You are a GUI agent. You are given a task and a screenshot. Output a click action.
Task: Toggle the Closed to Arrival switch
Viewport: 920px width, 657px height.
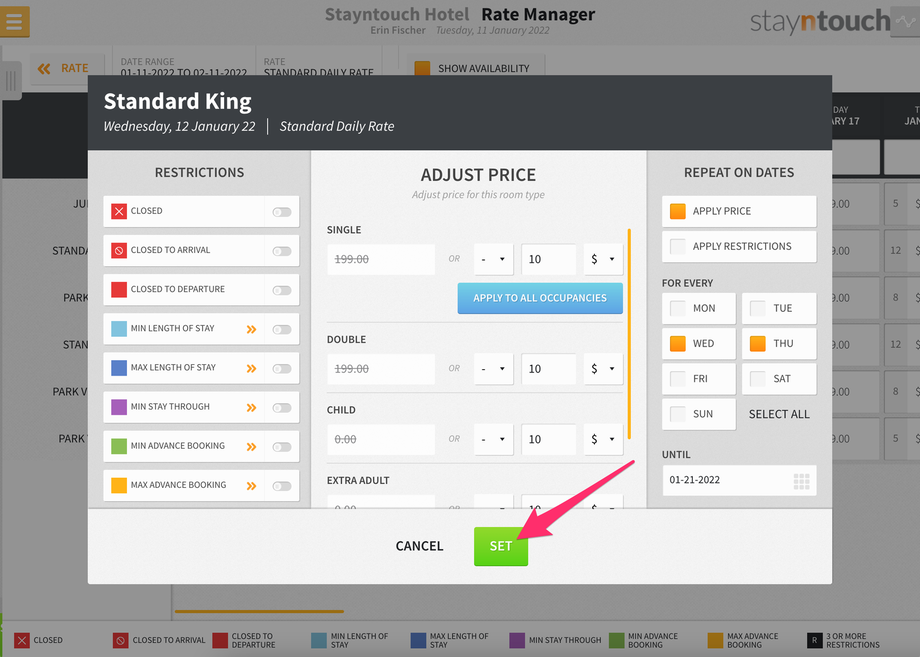pos(282,251)
